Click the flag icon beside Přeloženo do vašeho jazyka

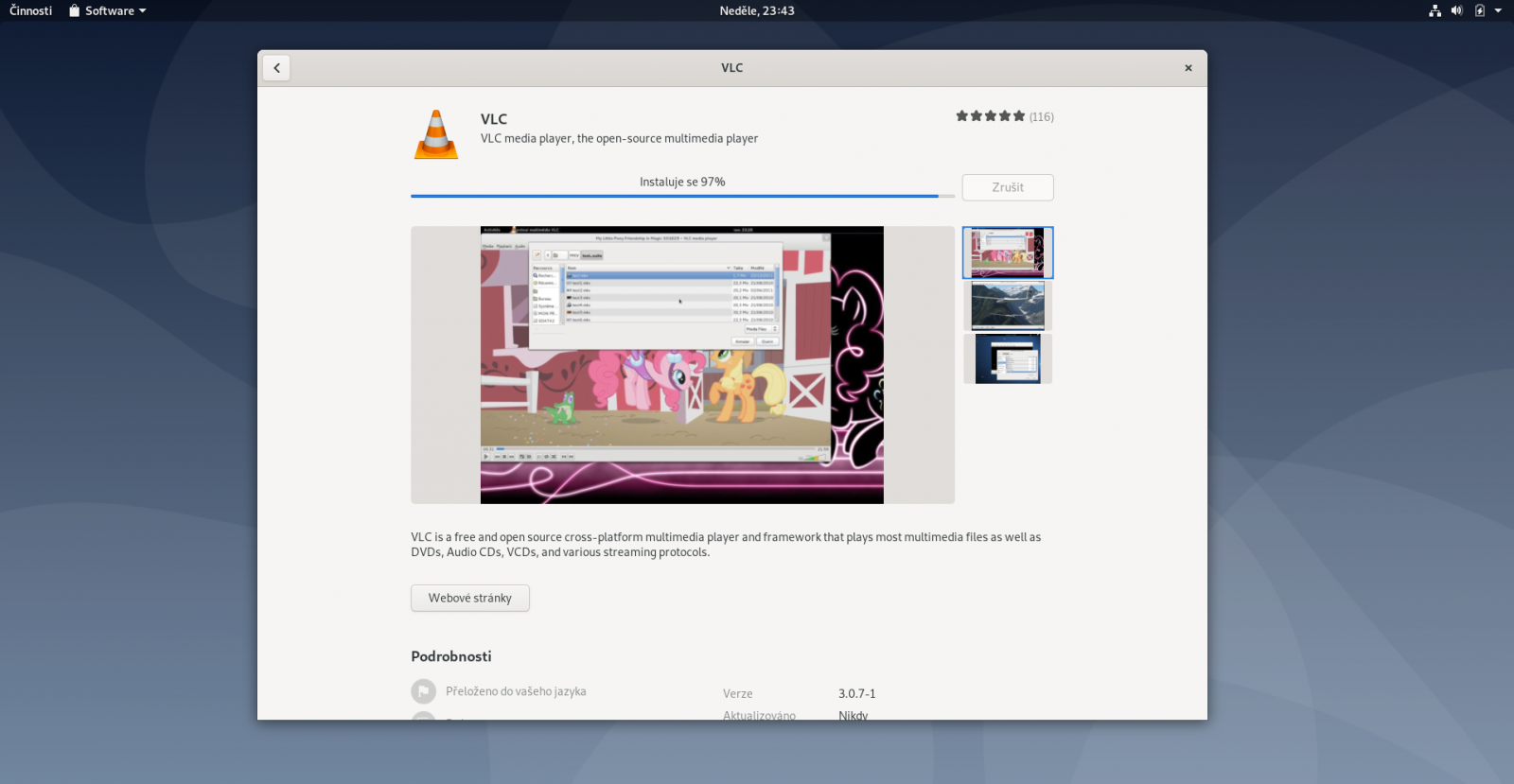[x=424, y=691]
